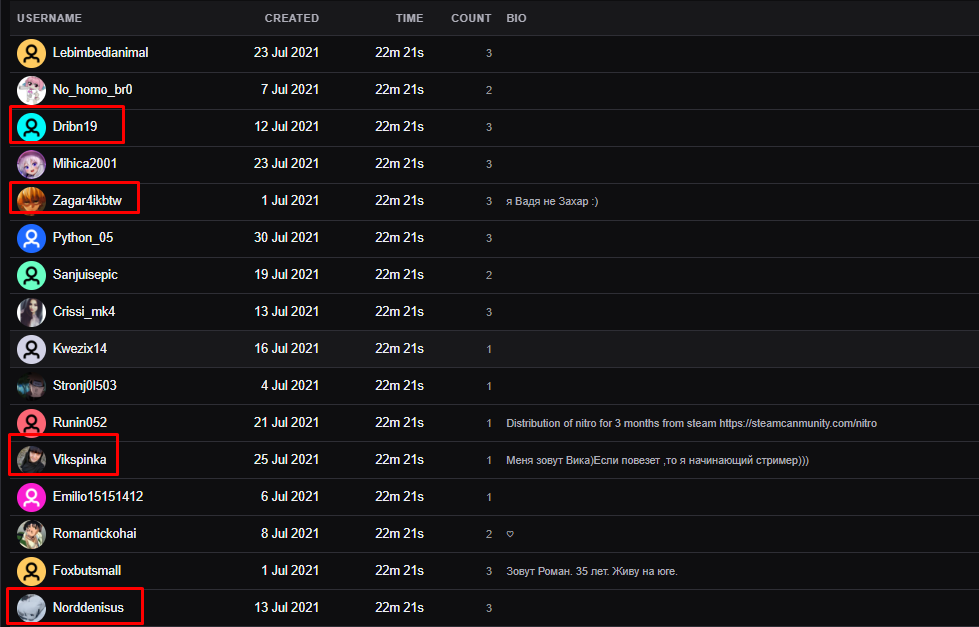Click the No_homo_br0 profile picture
This screenshot has width=979, height=627.
[32, 90]
